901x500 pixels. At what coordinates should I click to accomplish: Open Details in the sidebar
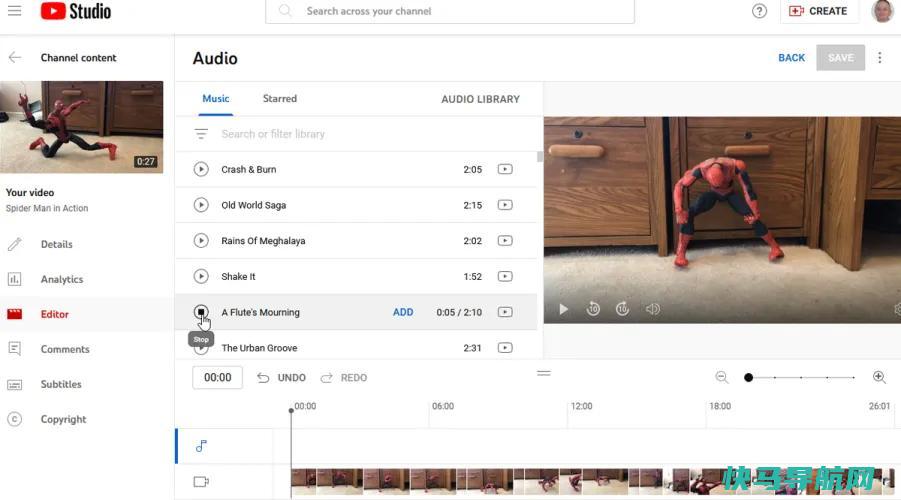[56, 244]
